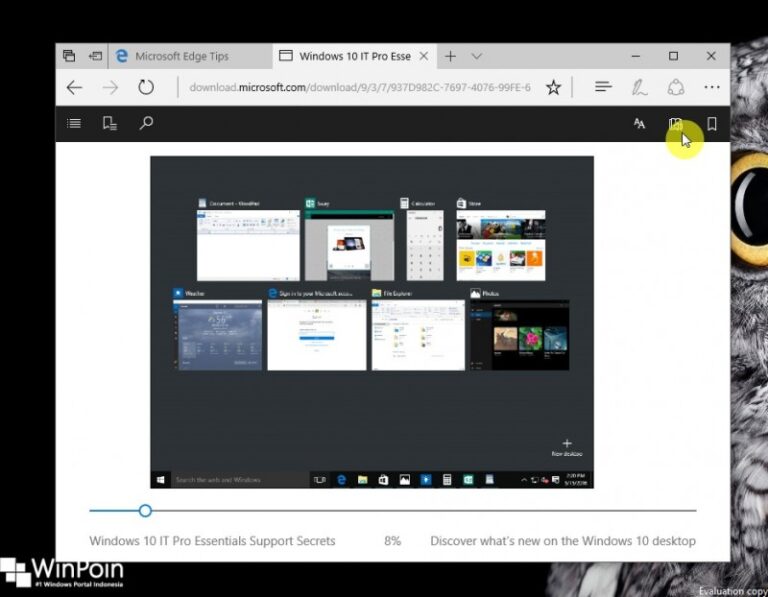Star this page as a favorite
The width and height of the screenshot is (768, 597).
553,87
